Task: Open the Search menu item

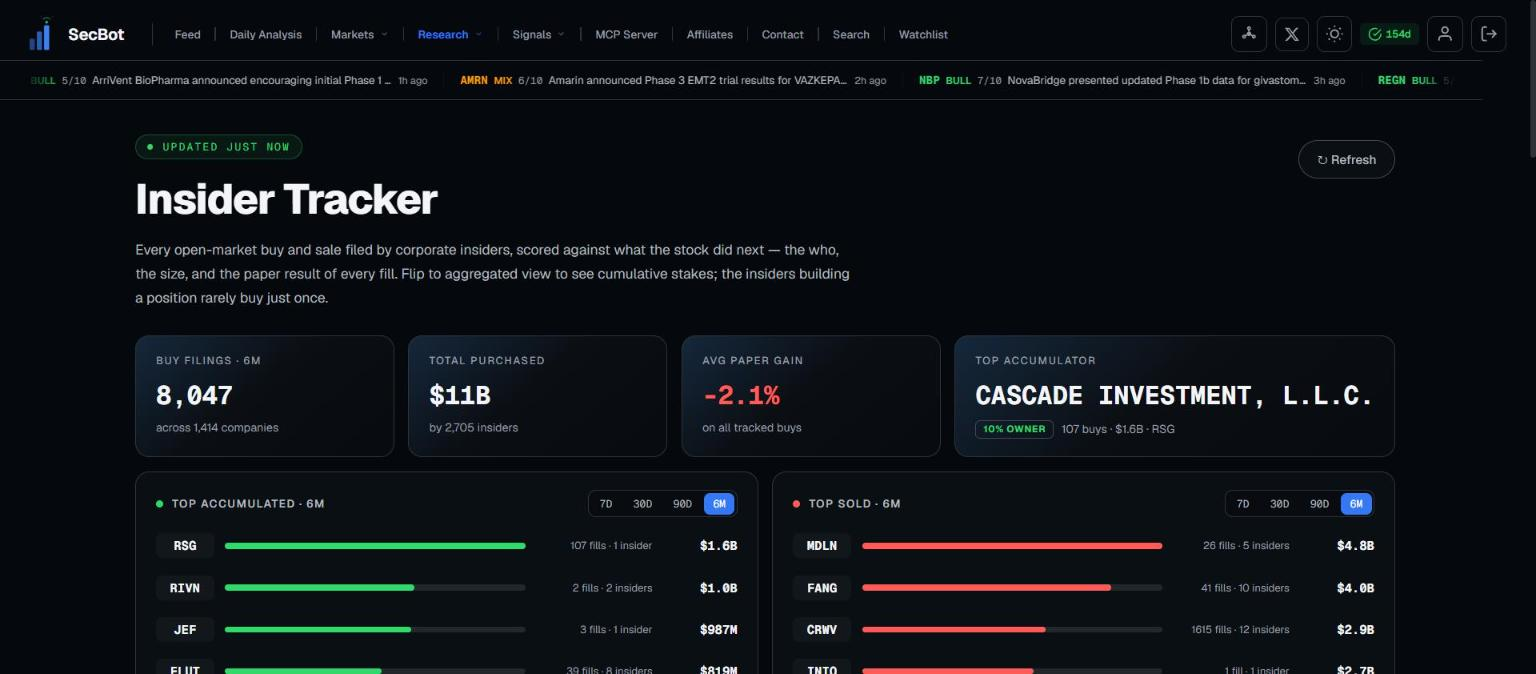Action: click(851, 34)
